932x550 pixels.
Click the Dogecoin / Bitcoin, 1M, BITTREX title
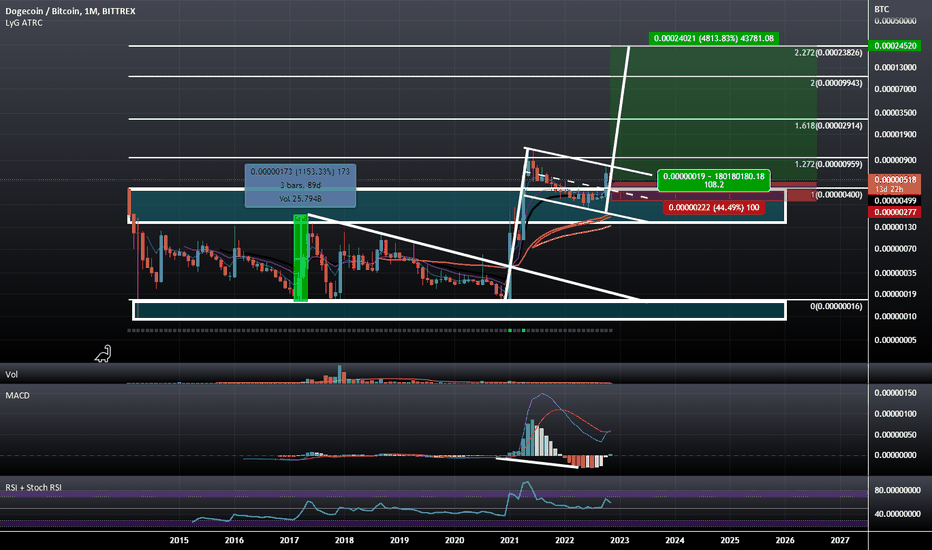point(70,11)
